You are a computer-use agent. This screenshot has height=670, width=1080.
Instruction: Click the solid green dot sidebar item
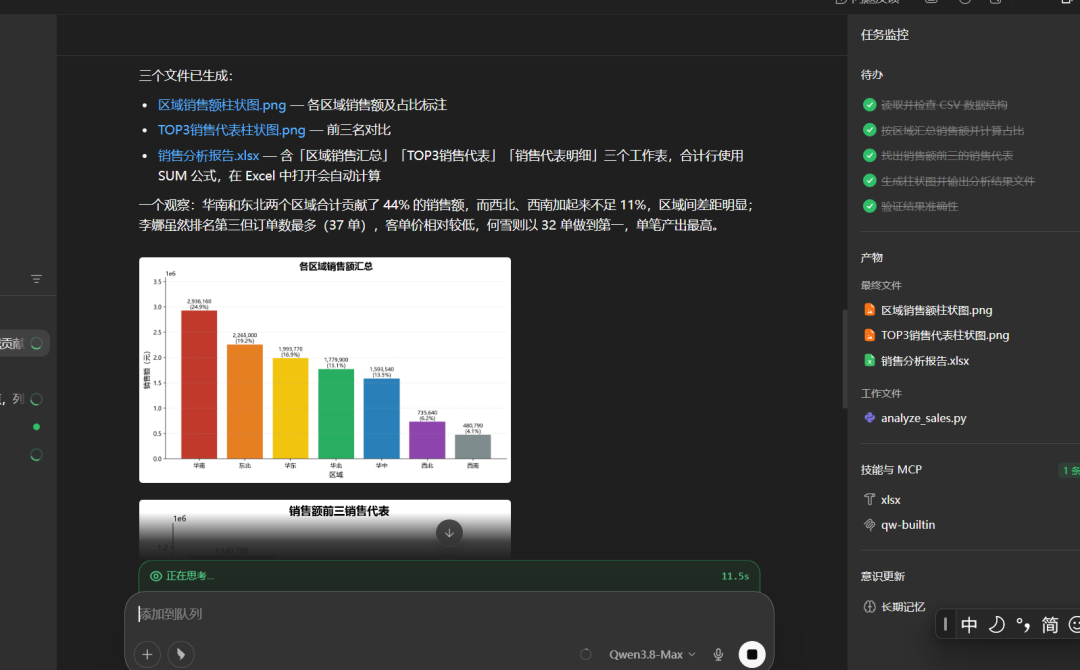[x=37, y=427]
